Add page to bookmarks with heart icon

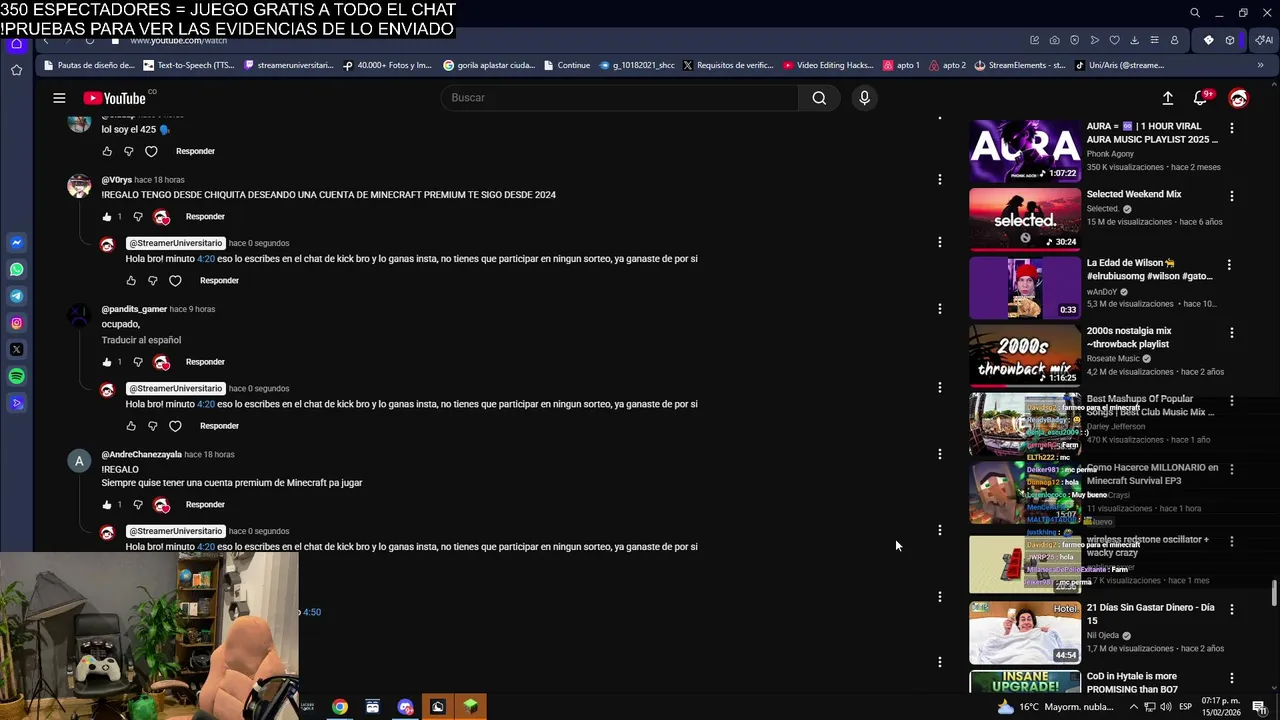pos(1114,40)
